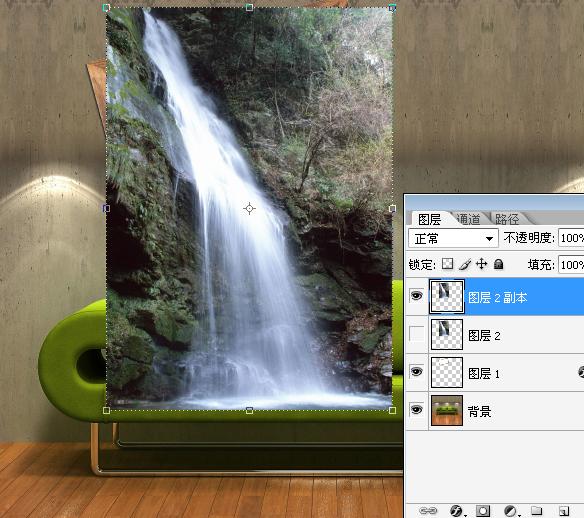Click the link layers chain icon

point(428,511)
